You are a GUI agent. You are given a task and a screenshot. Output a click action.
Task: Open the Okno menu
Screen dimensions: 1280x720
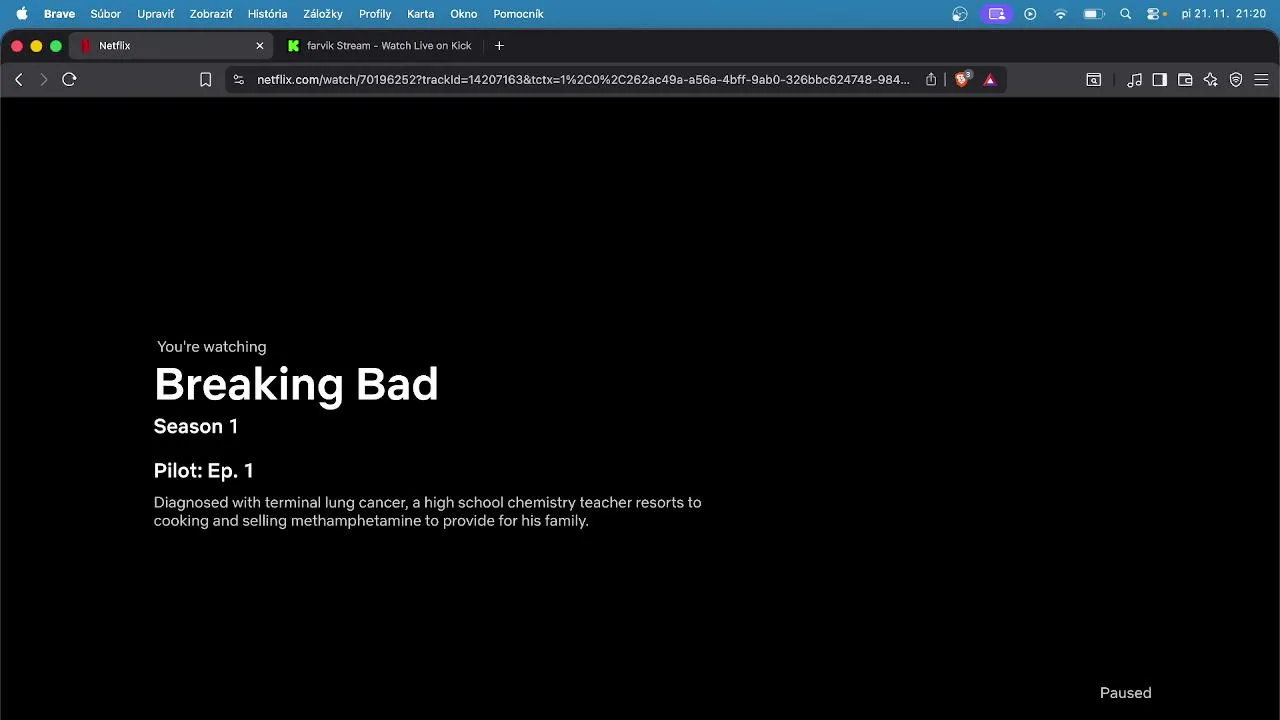tap(464, 14)
